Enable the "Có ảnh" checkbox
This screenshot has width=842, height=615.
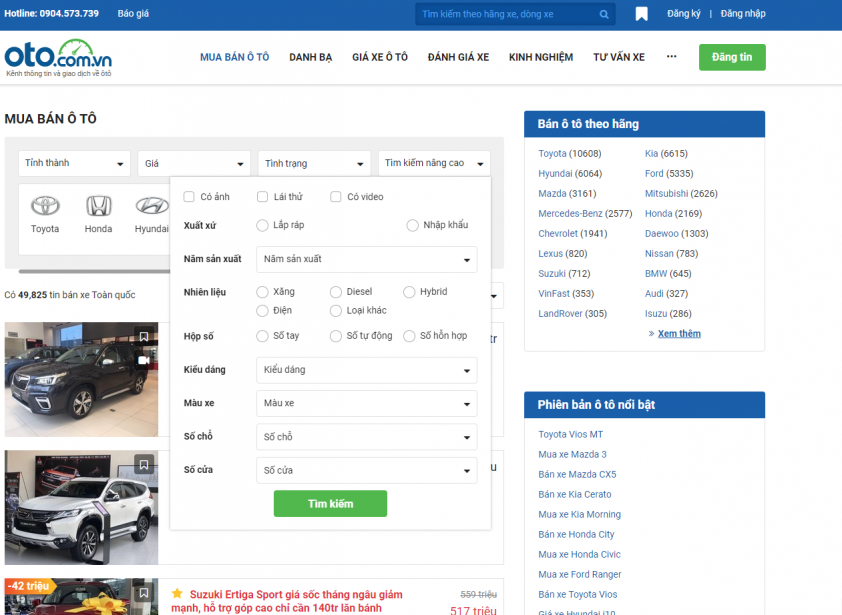pyautogui.click(x=189, y=197)
